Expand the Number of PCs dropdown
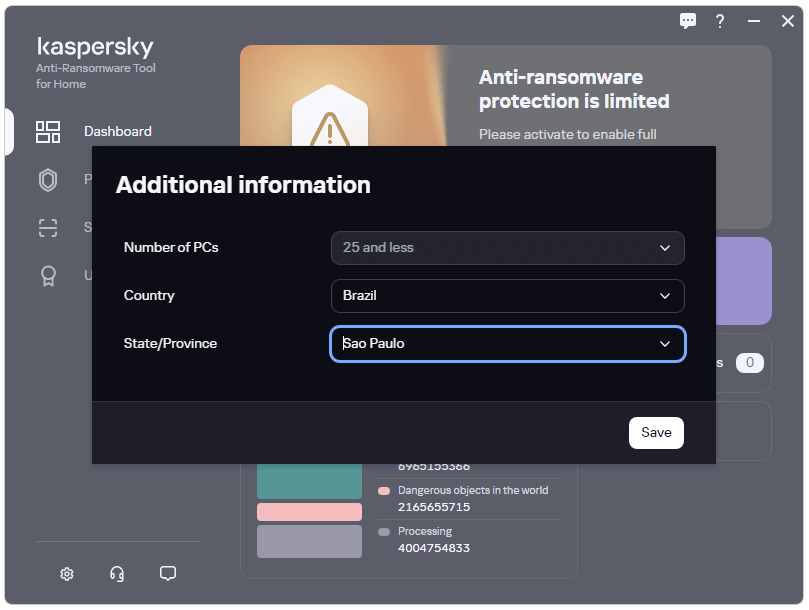This screenshot has width=809, height=610. (507, 248)
